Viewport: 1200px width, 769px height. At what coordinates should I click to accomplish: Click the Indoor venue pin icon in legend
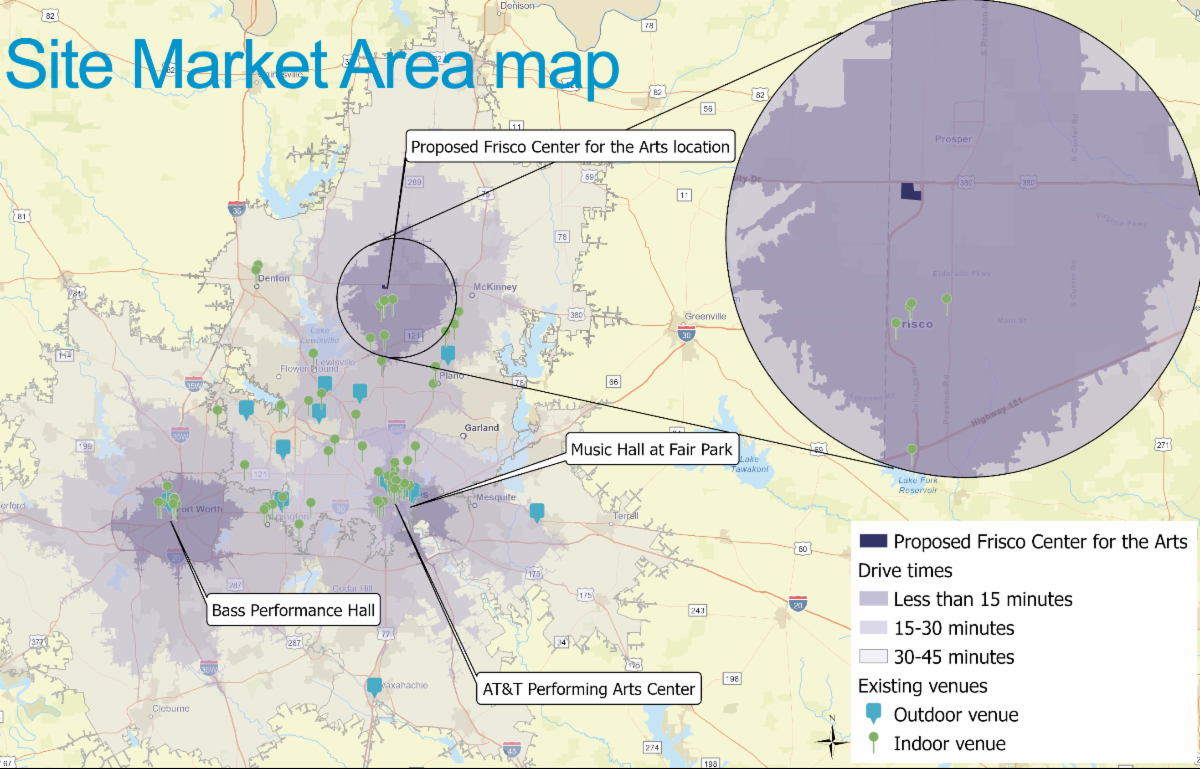pyautogui.click(x=873, y=741)
